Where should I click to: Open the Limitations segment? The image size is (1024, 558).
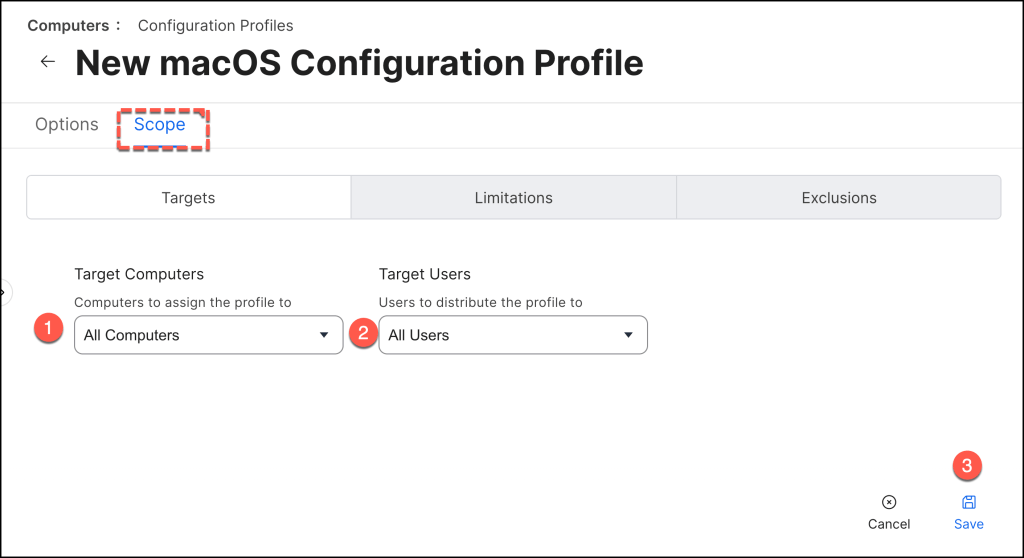(513, 198)
